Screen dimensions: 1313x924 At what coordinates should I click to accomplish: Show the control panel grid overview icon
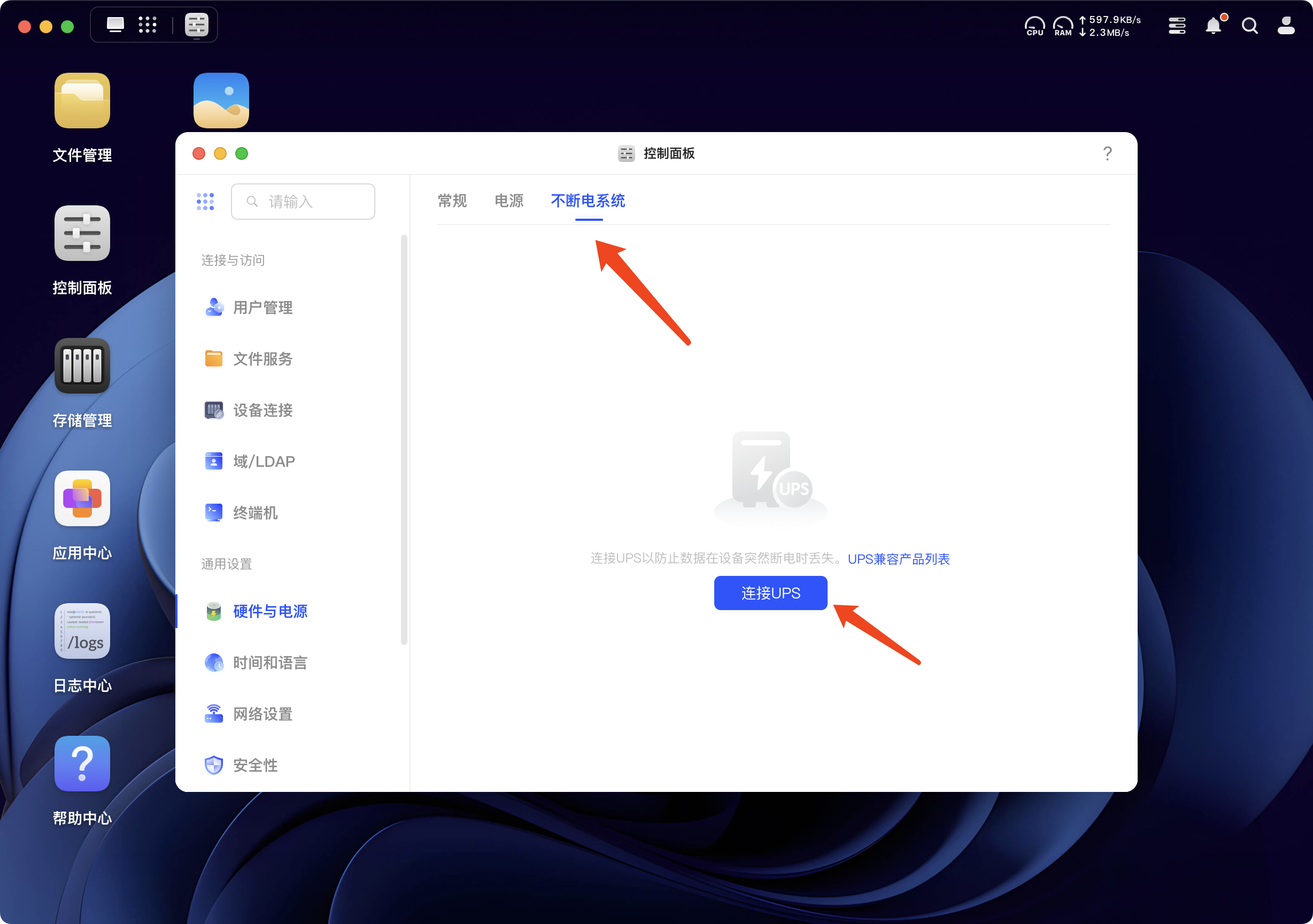click(x=205, y=202)
